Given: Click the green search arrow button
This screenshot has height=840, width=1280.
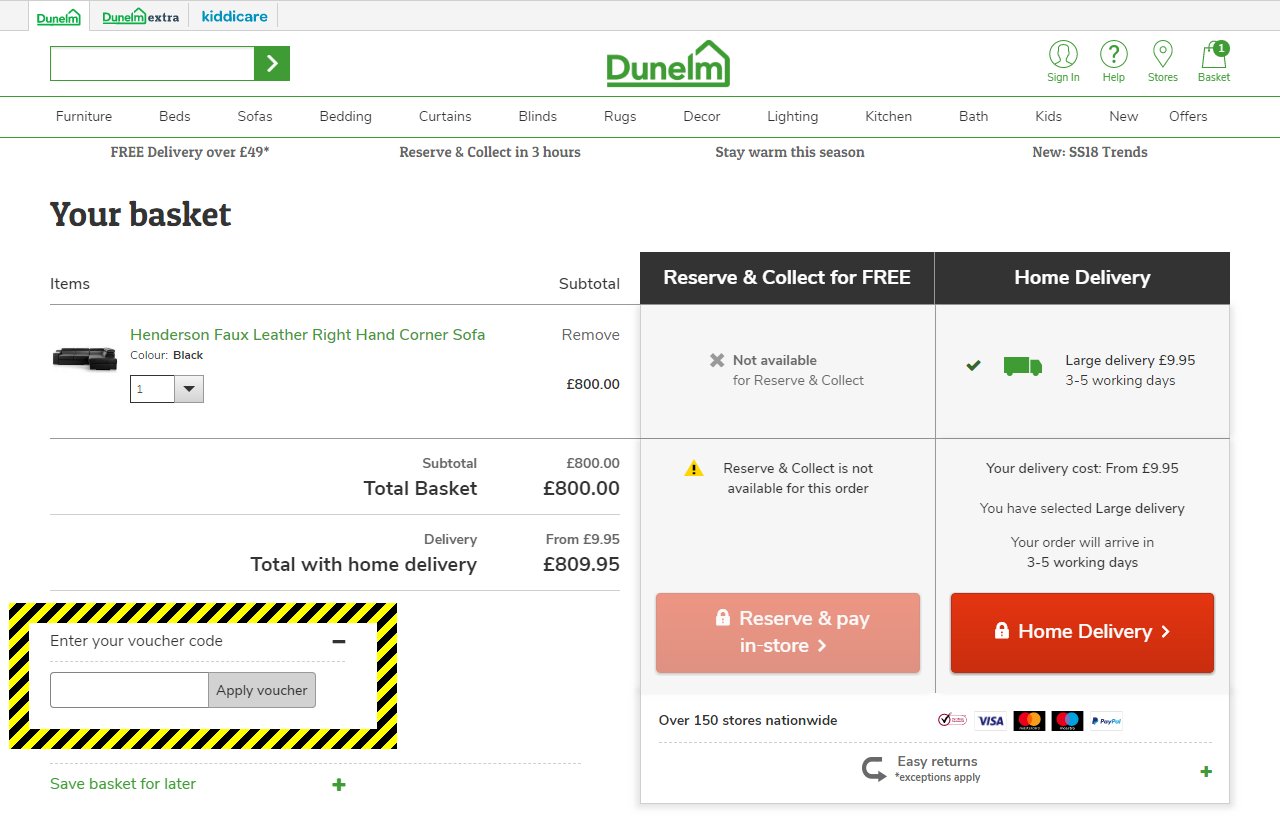Looking at the screenshot, I should pyautogui.click(x=272, y=64).
